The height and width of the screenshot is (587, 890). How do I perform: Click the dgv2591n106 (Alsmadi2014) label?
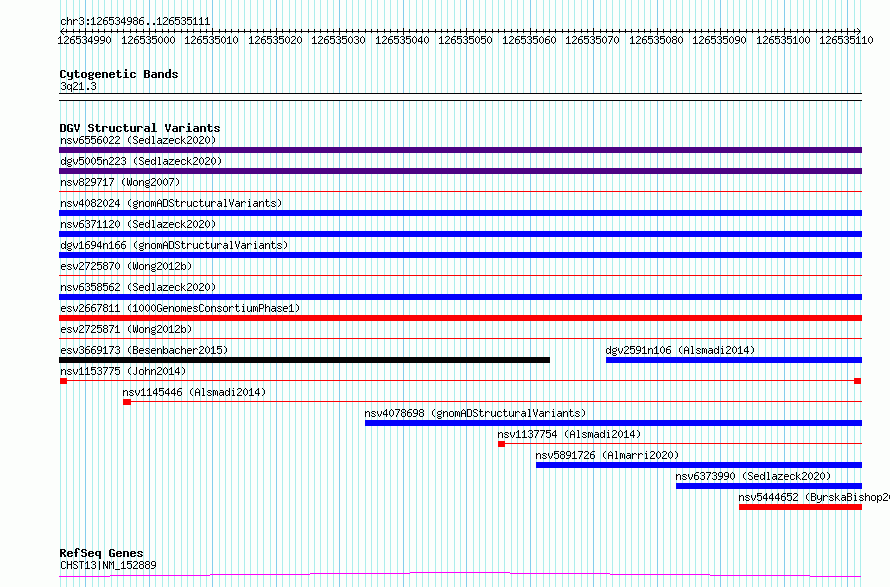pos(680,350)
